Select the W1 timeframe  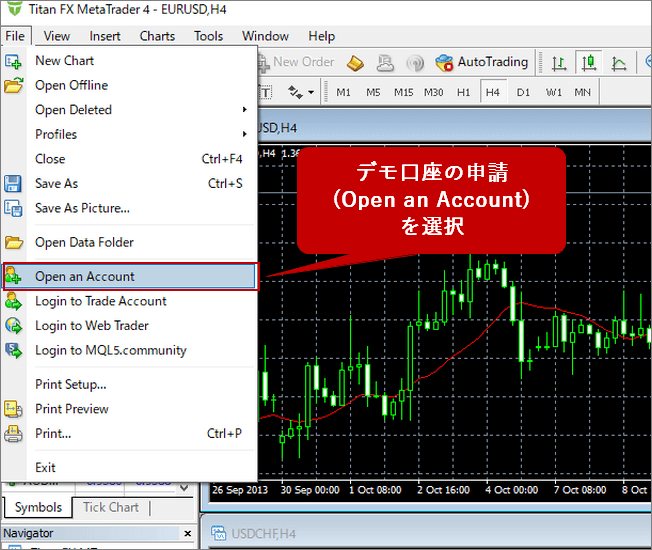pos(553,92)
